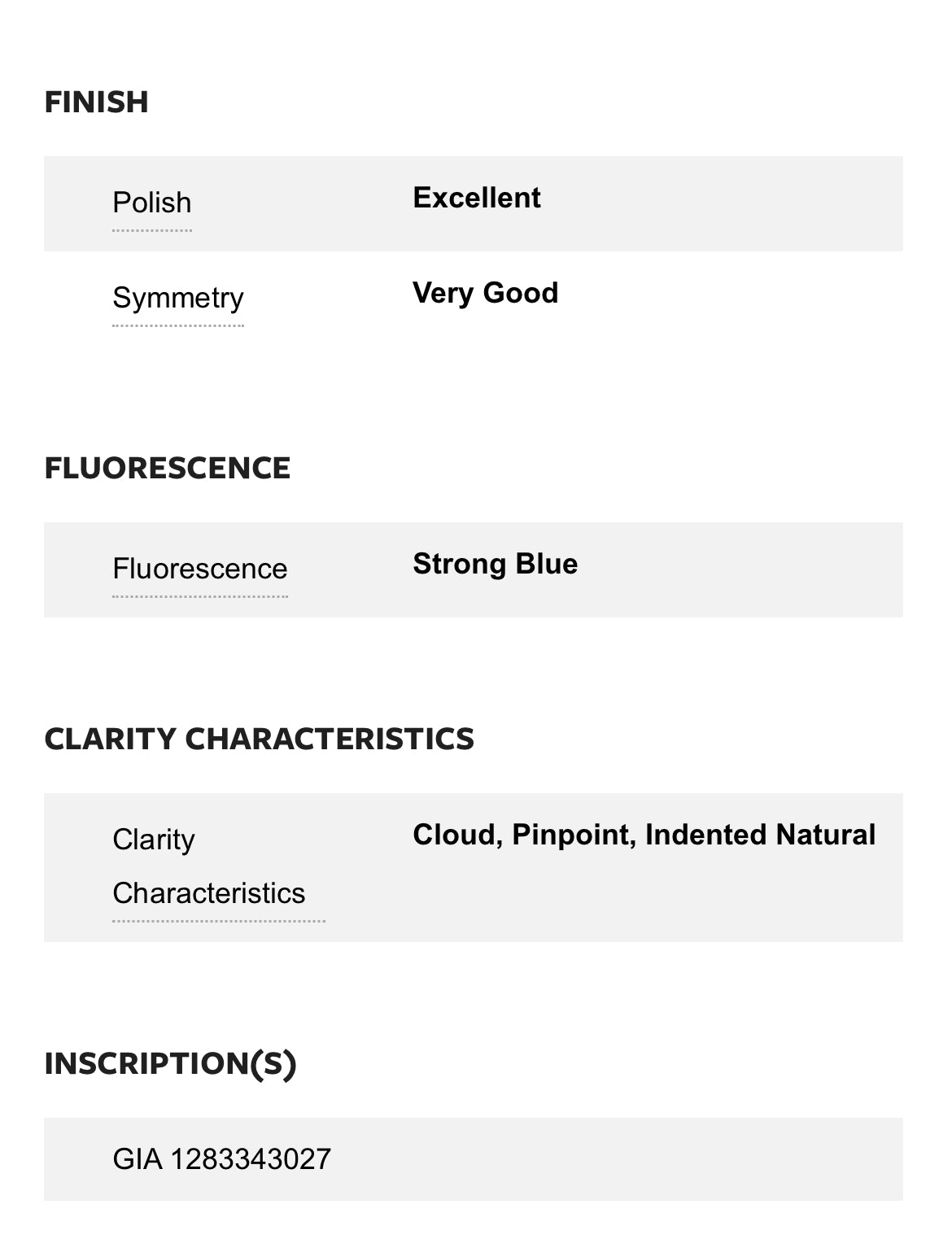Click the underlined Characteristics row label word
The image size is (952, 1239).
[208, 893]
